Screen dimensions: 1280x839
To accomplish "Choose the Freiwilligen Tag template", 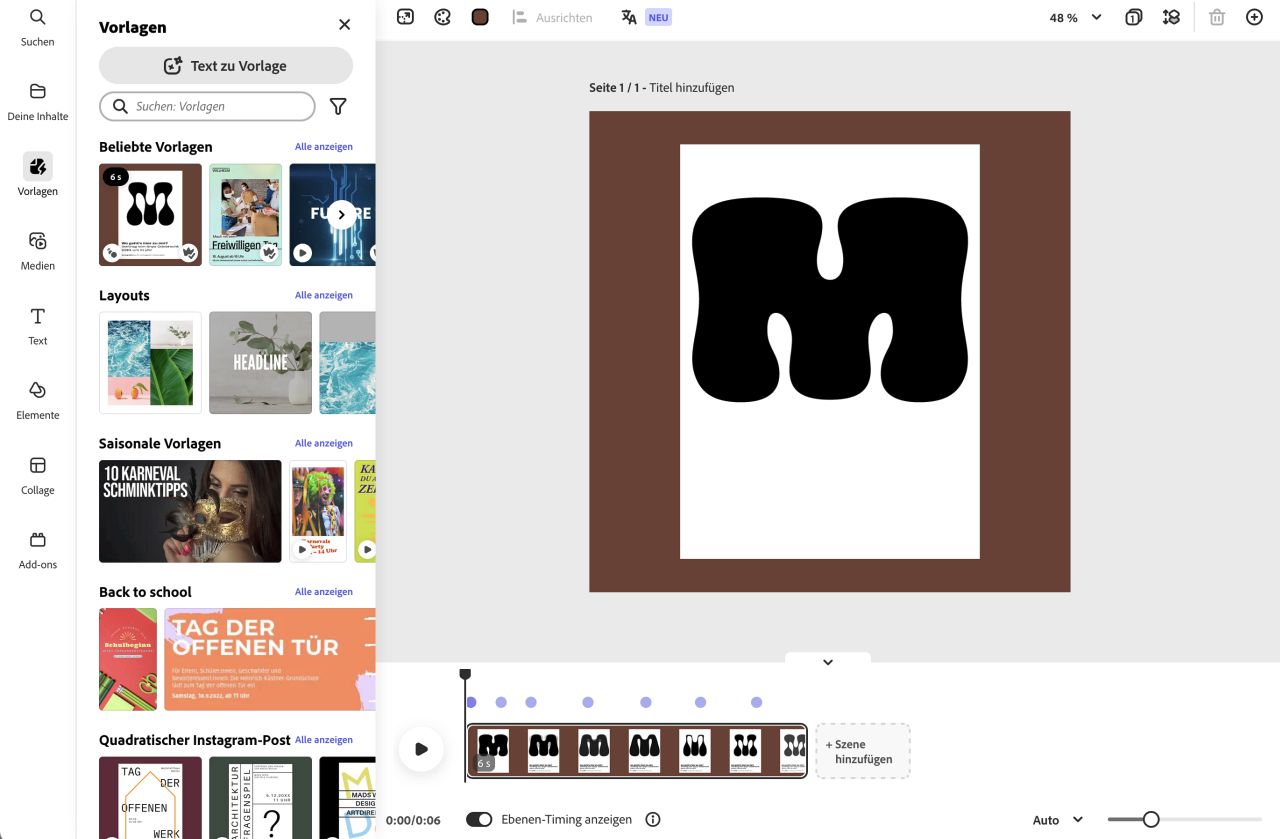I will point(246,215).
